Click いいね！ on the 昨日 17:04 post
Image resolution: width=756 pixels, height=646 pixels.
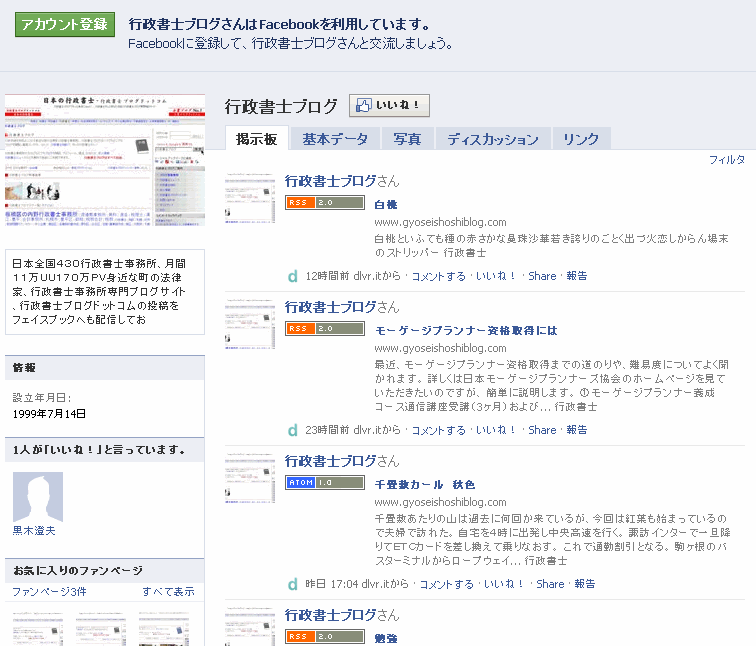point(503,584)
